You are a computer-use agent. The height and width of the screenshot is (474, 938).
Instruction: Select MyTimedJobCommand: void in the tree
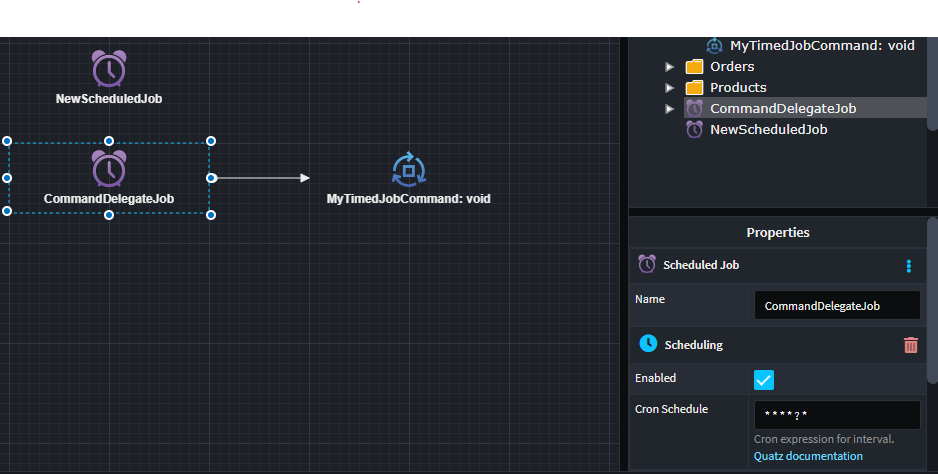coord(821,45)
